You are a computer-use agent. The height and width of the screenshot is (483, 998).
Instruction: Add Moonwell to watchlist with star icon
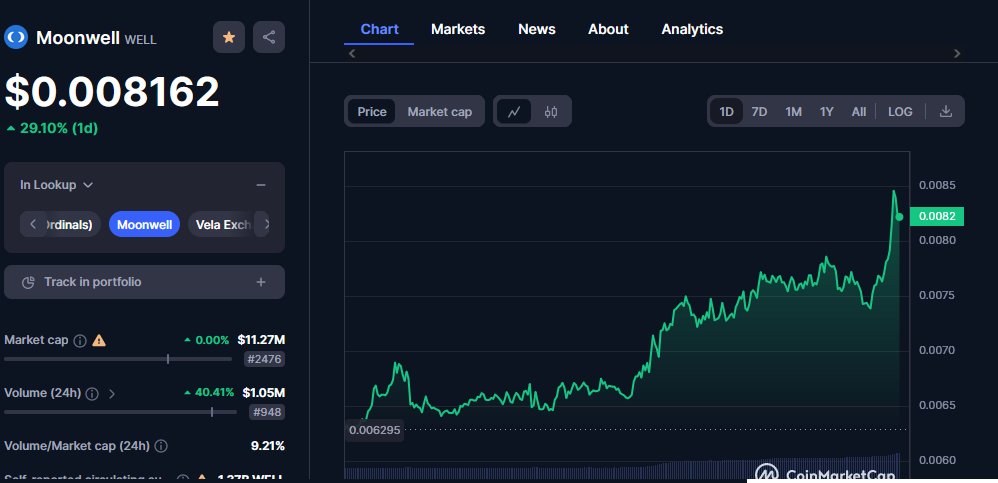click(x=228, y=38)
